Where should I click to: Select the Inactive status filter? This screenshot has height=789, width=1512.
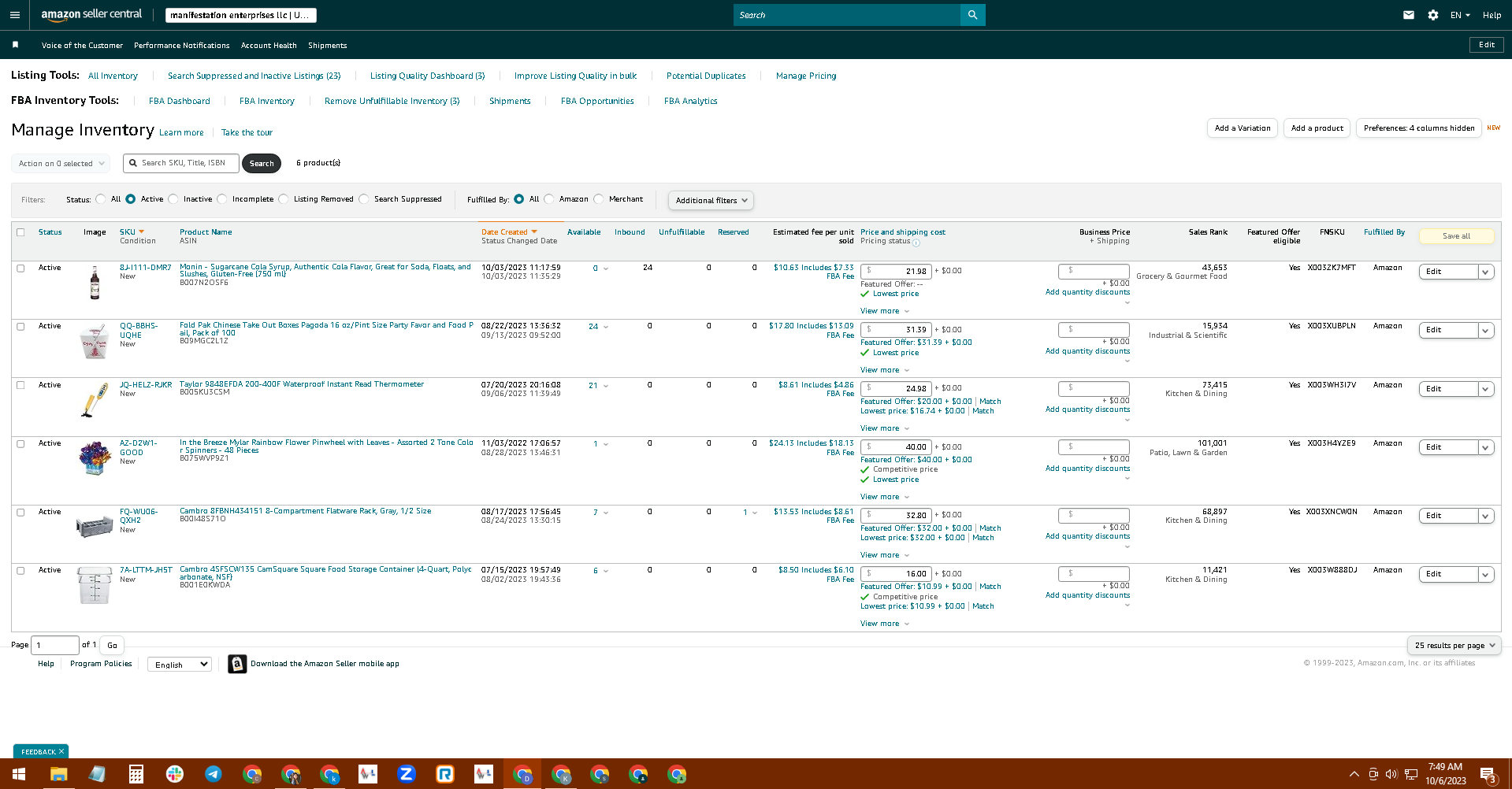click(x=173, y=199)
